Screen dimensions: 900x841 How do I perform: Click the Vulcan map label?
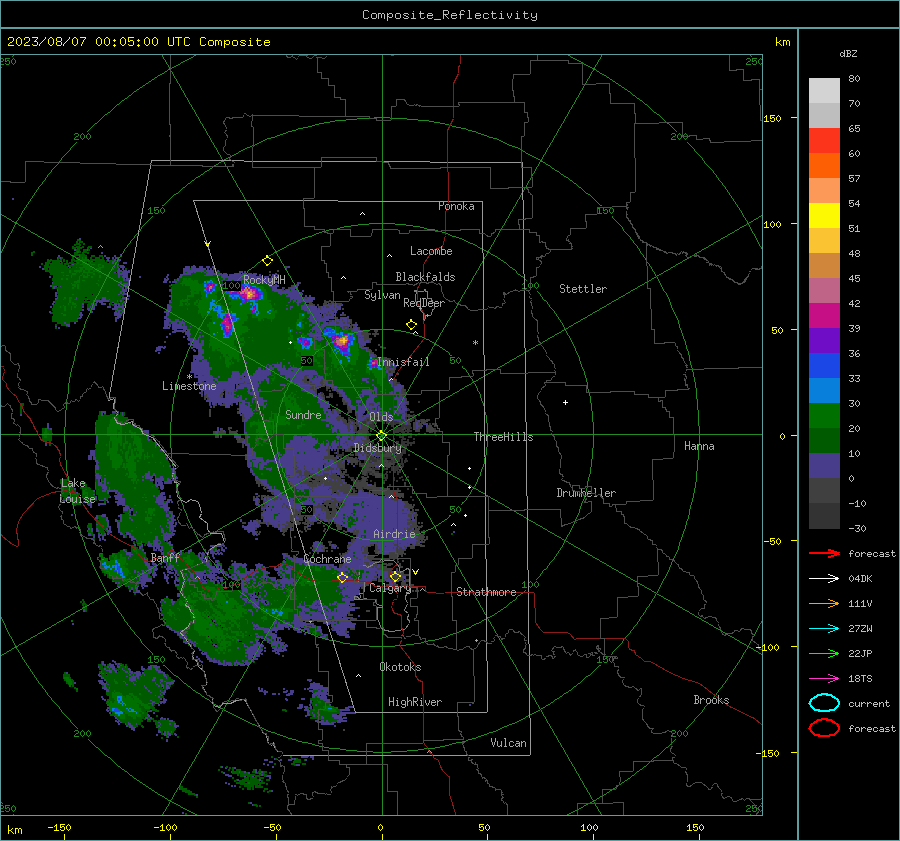(509, 743)
